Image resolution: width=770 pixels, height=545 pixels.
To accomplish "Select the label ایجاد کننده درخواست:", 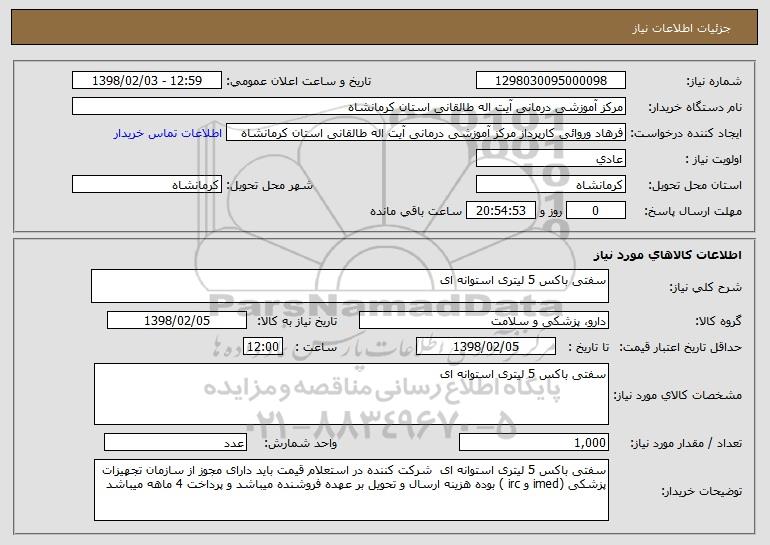I will [686, 134].
